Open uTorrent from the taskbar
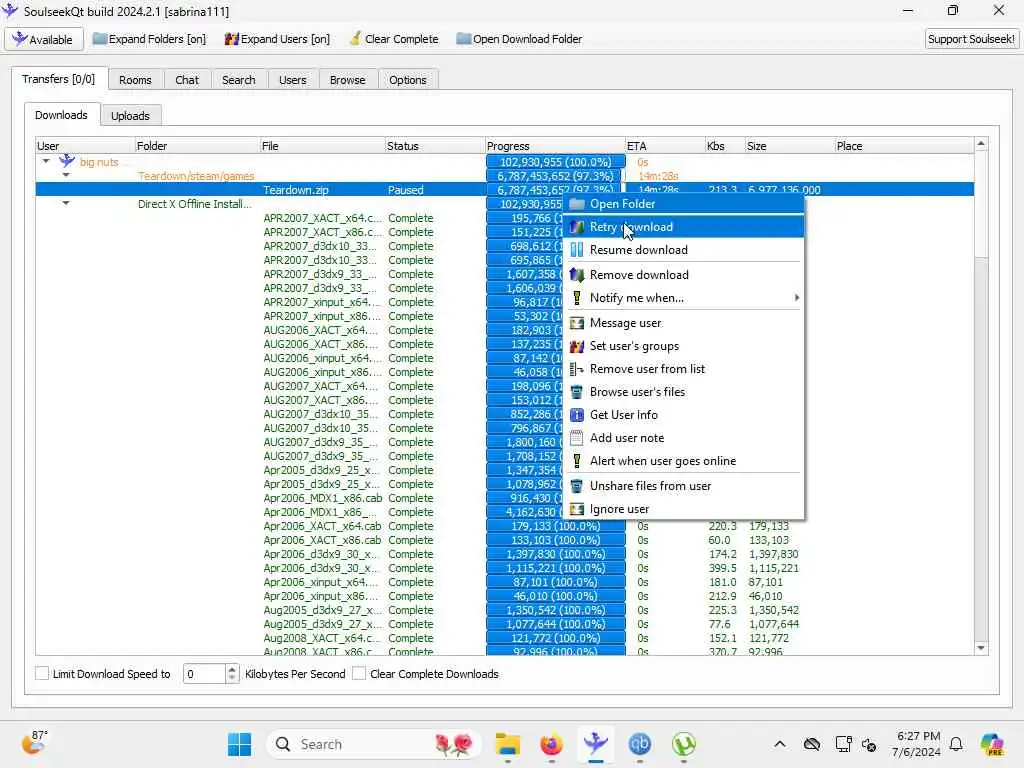1024x768 pixels. point(684,744)
